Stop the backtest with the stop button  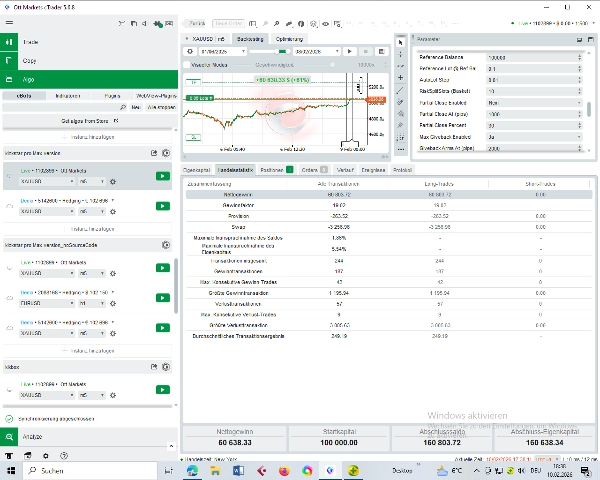click(365, 51)
